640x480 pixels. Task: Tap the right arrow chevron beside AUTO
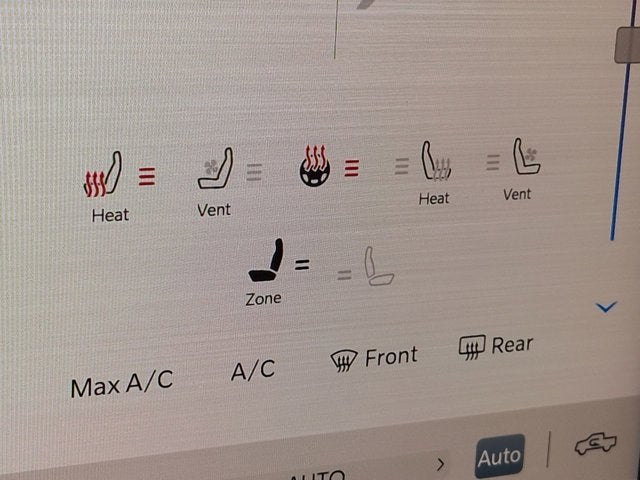[x=440, y=464]
